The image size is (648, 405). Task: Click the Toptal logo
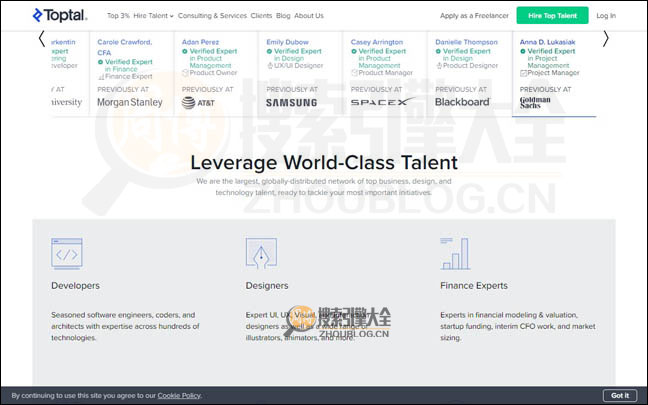pyautogui.click(x=60, y=15)
